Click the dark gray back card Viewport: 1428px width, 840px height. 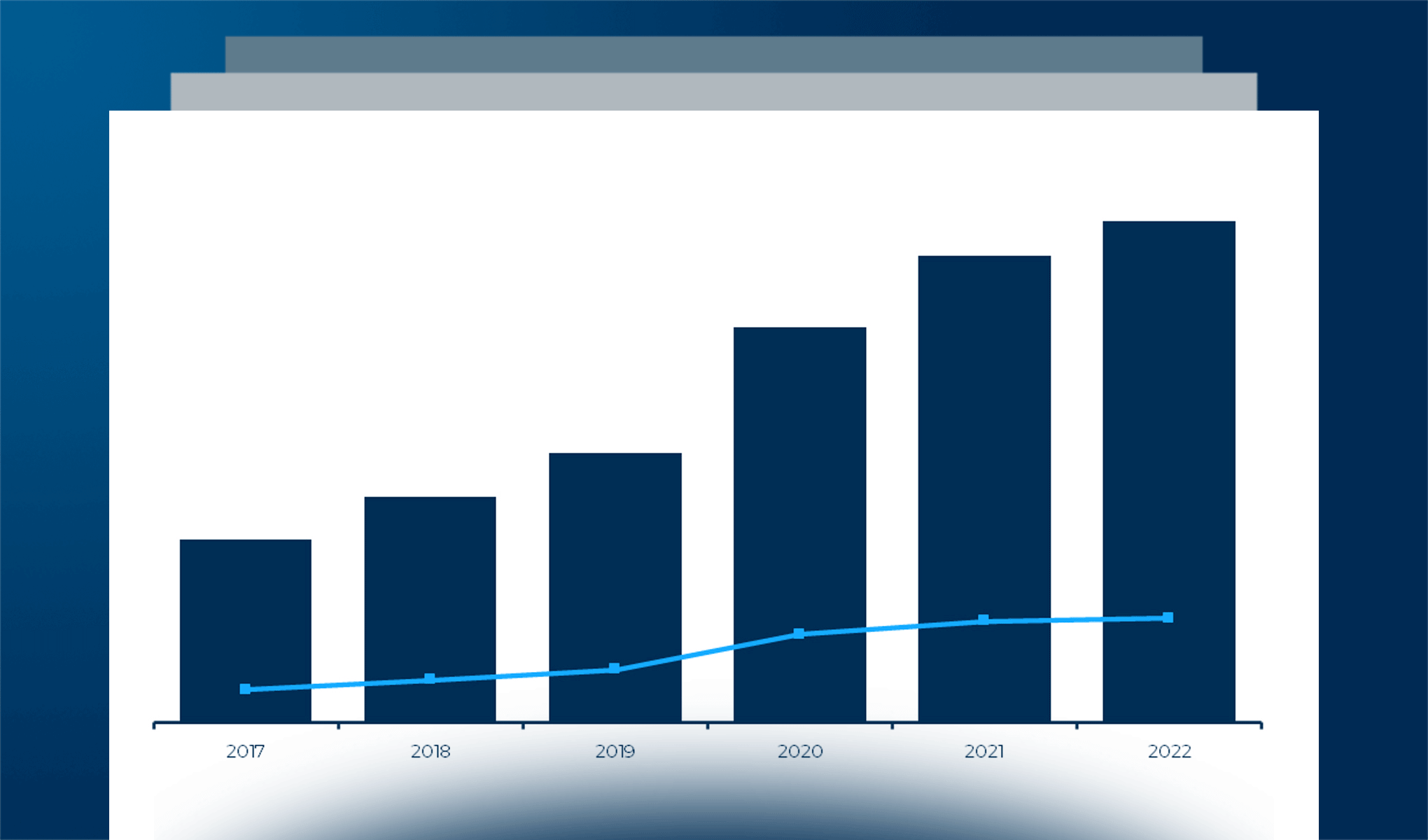(x=714, y=55)
